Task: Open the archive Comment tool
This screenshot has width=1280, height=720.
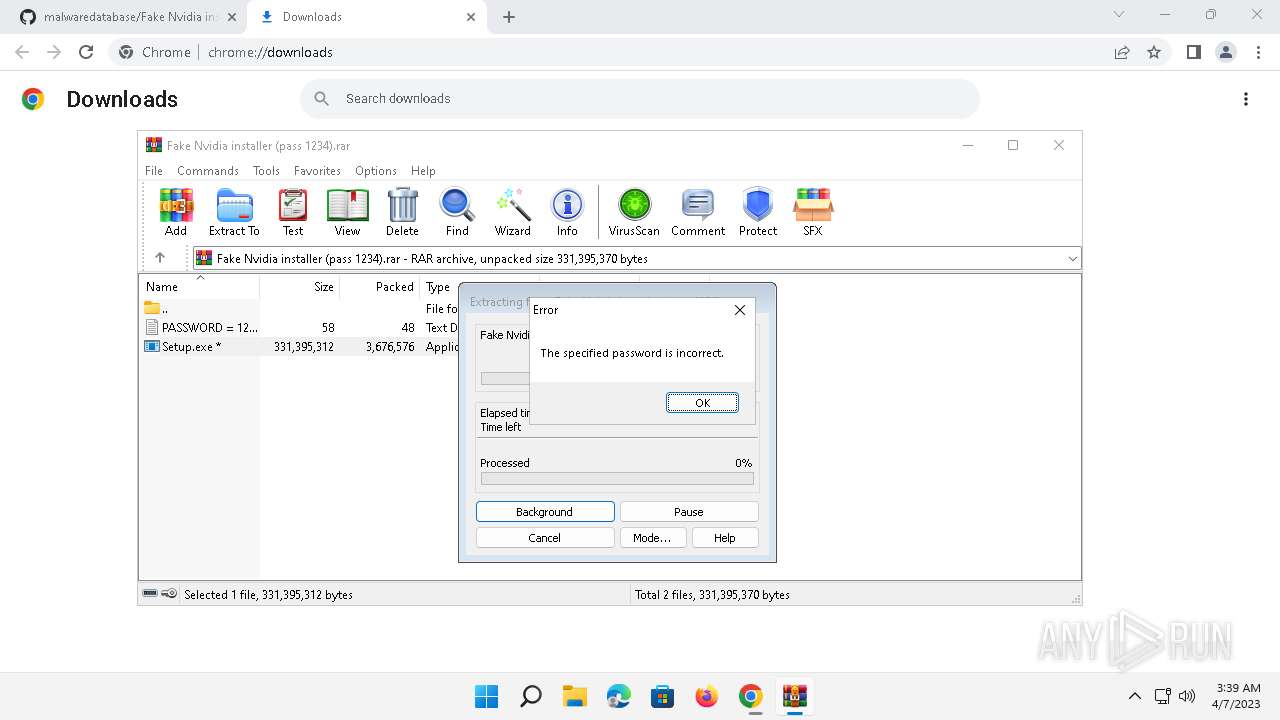Action: (x=698, y=213)
